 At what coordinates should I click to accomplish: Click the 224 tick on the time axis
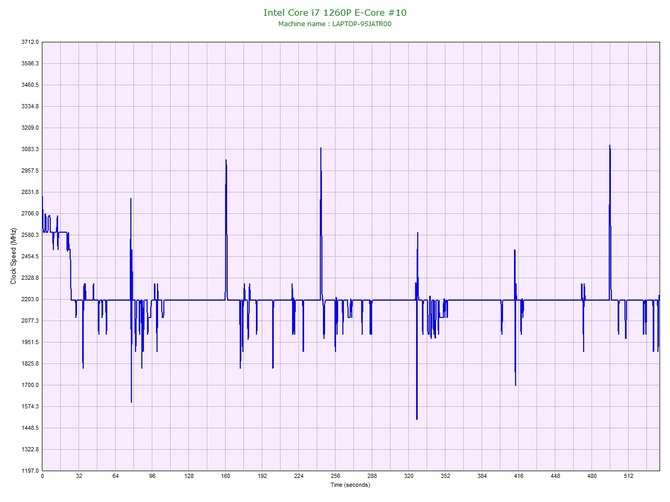[x=299, y=476]
